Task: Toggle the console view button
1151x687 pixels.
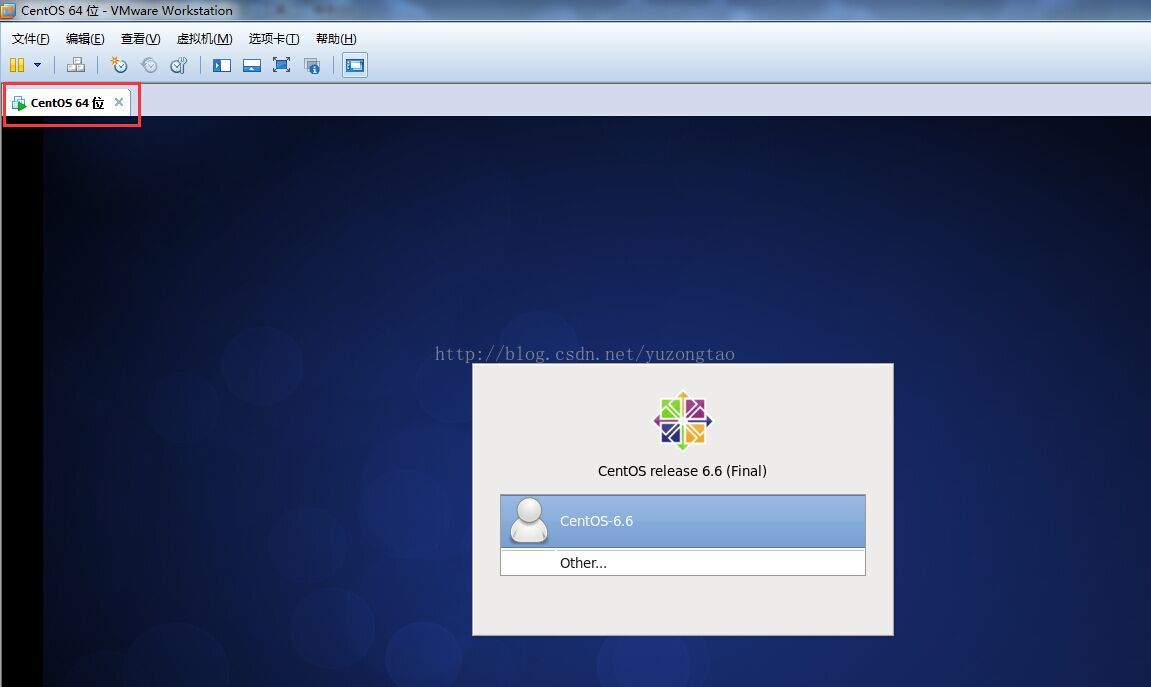Action: point(355,65)
